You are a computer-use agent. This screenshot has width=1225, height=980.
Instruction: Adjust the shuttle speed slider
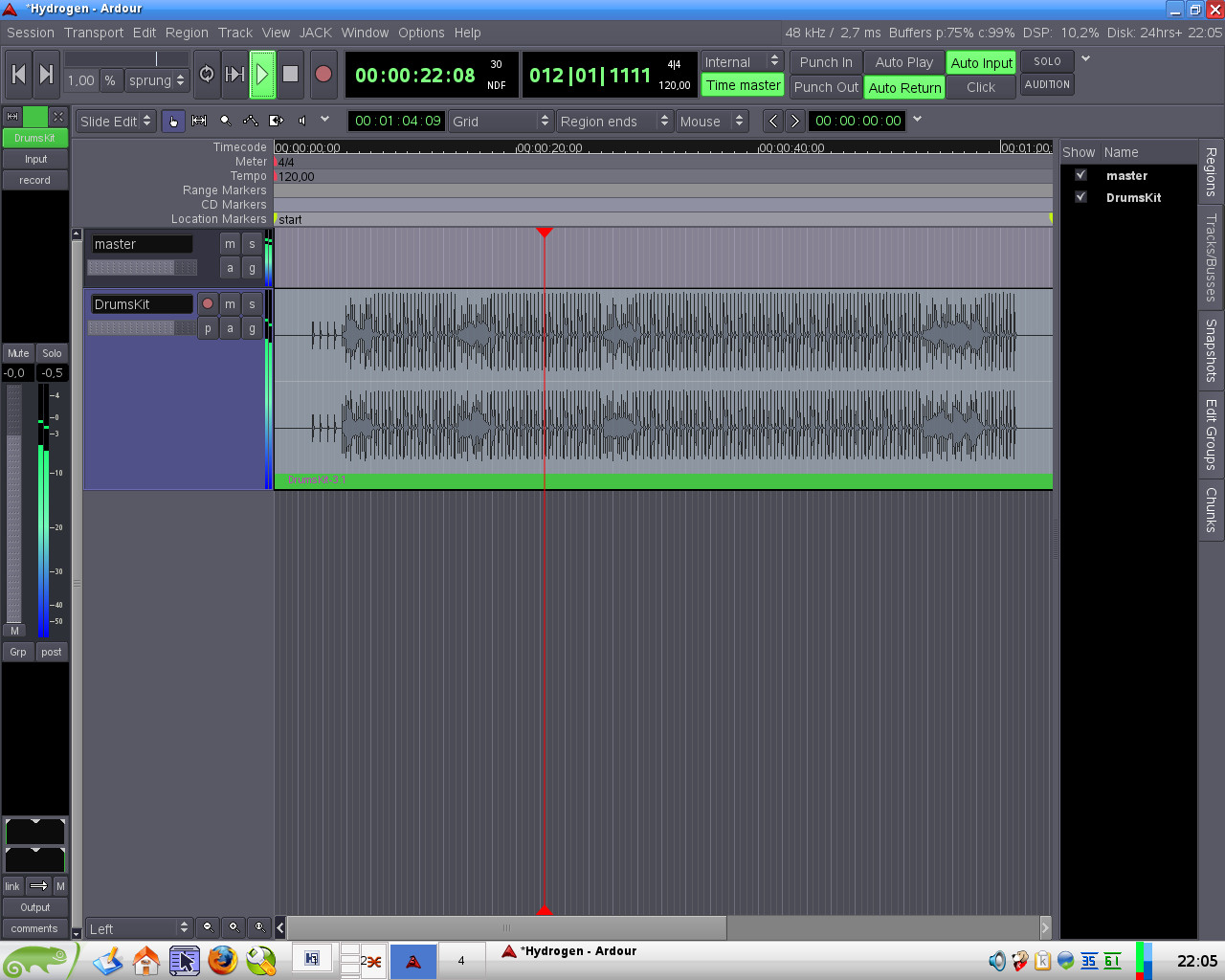[126, 59]
